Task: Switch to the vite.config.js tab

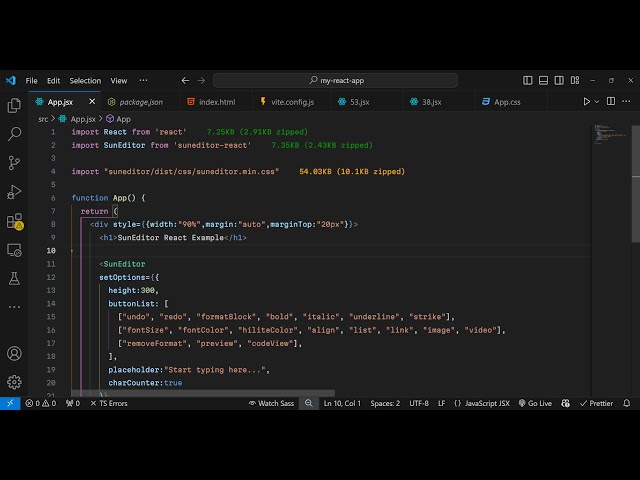Action: [x=291, y=102]
